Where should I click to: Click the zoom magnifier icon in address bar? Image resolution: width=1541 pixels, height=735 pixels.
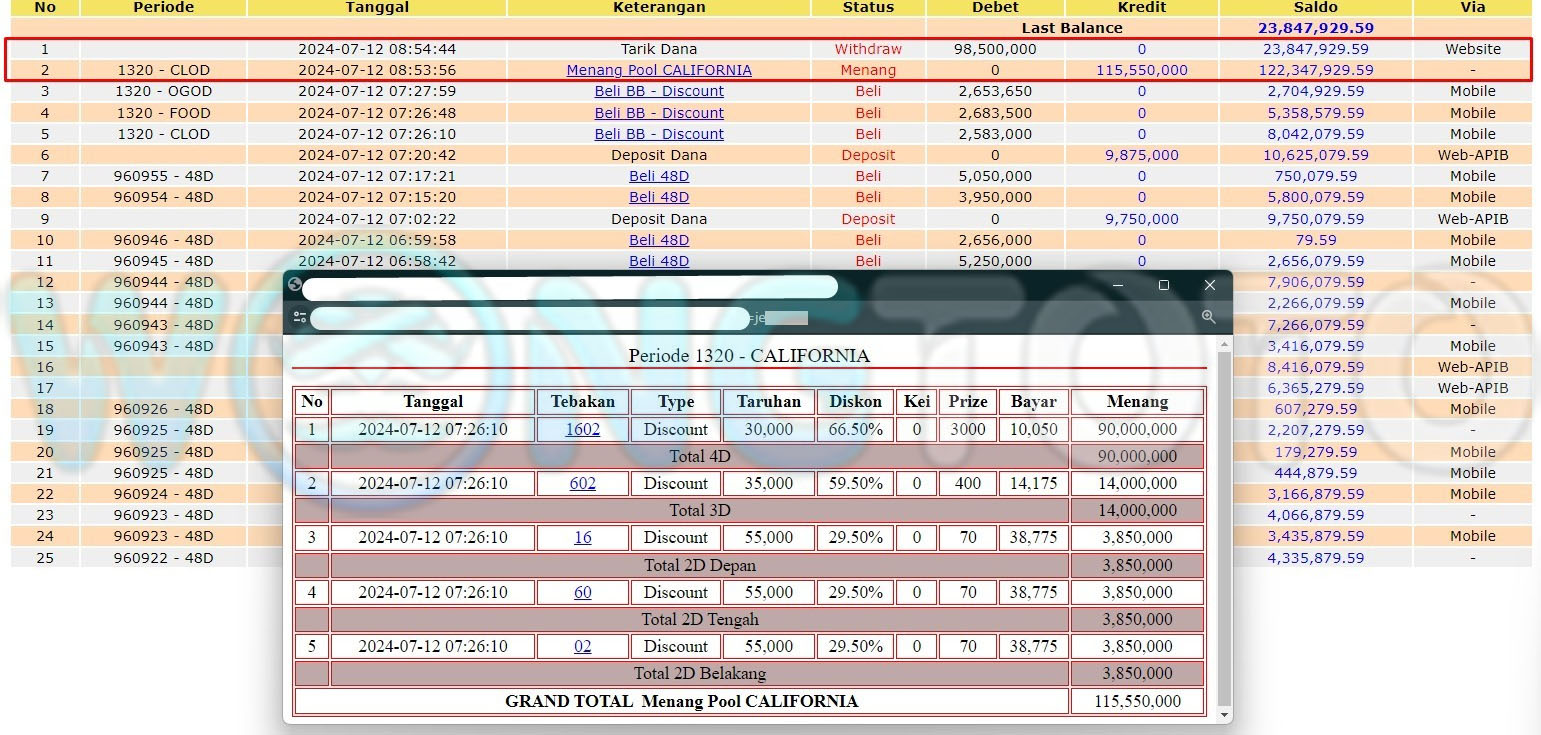(1208, 317)
